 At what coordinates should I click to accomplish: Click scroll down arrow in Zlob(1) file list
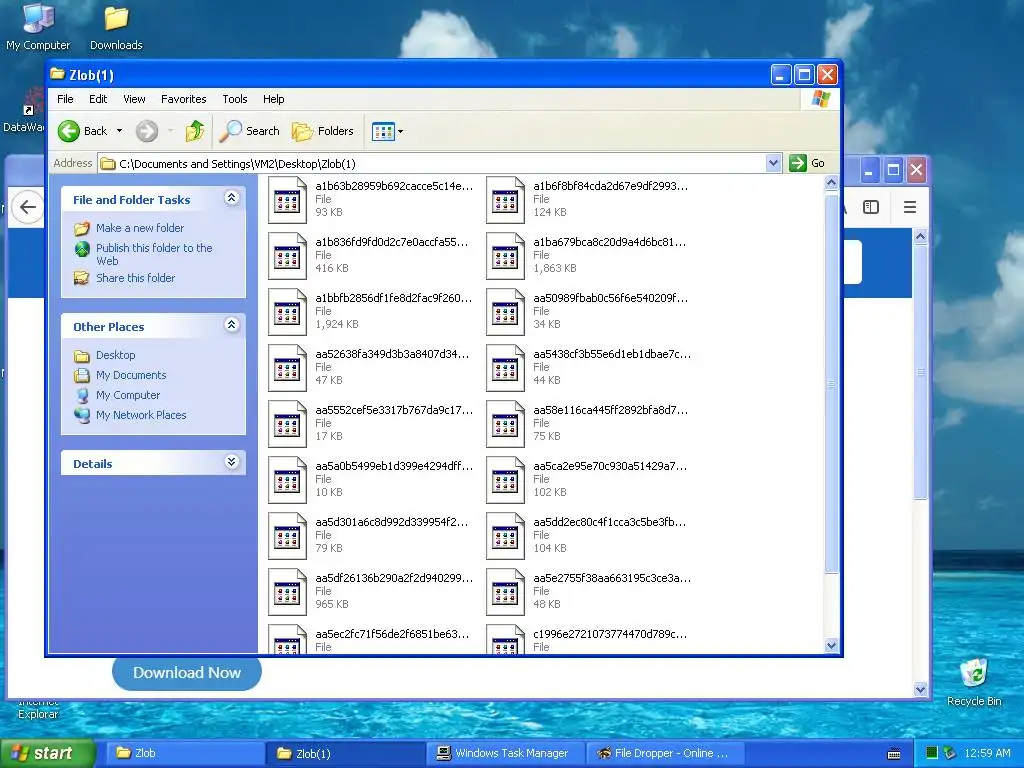tap(831, 646)
